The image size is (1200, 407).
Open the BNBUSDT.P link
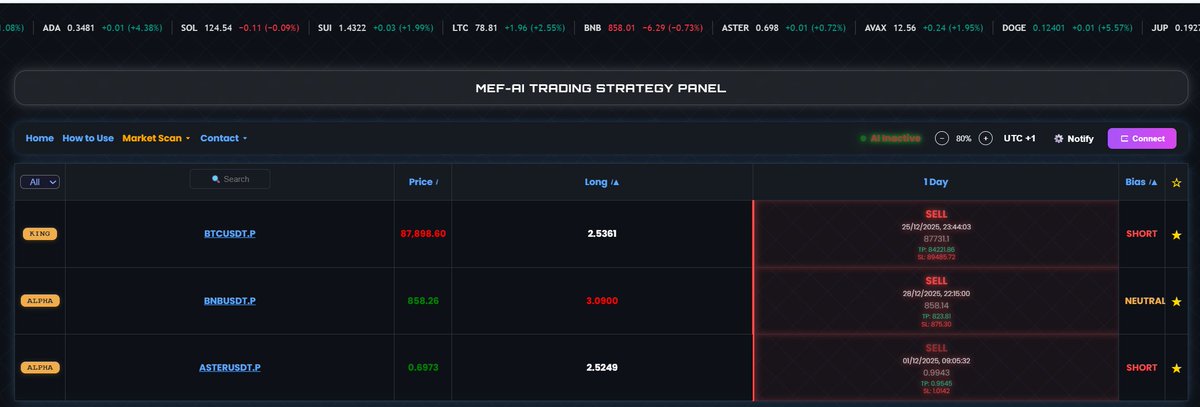tap(229, 300)
